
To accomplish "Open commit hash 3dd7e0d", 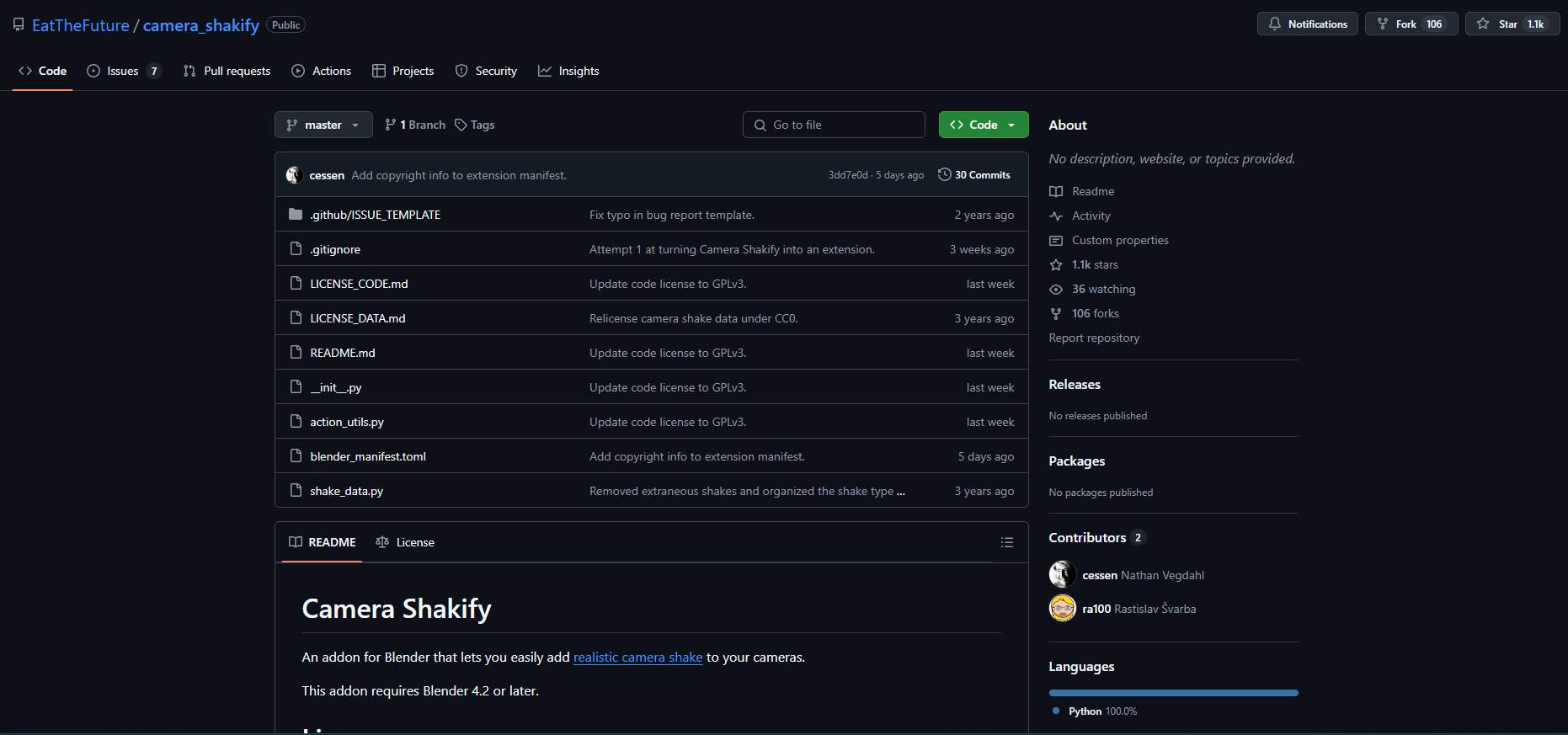I will 848,175.
